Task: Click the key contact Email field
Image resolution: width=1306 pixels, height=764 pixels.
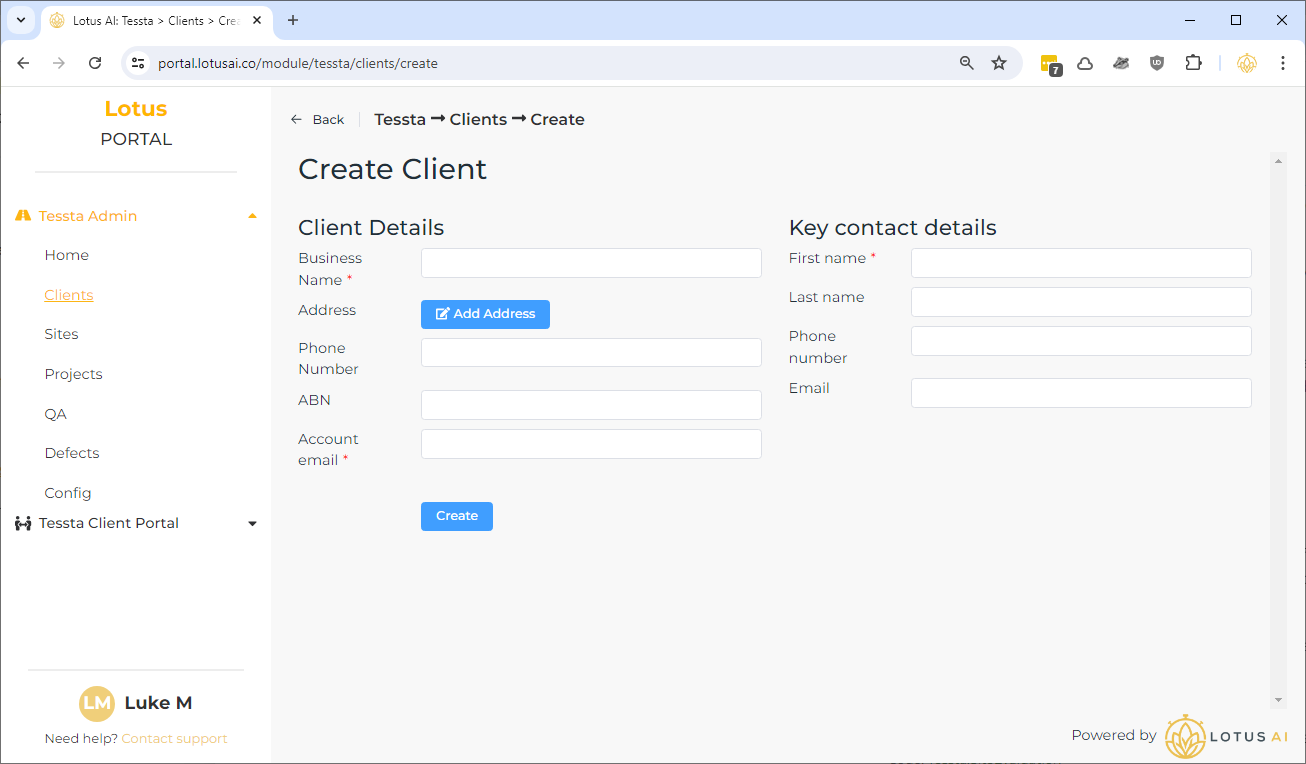Action: [1080, 393]
